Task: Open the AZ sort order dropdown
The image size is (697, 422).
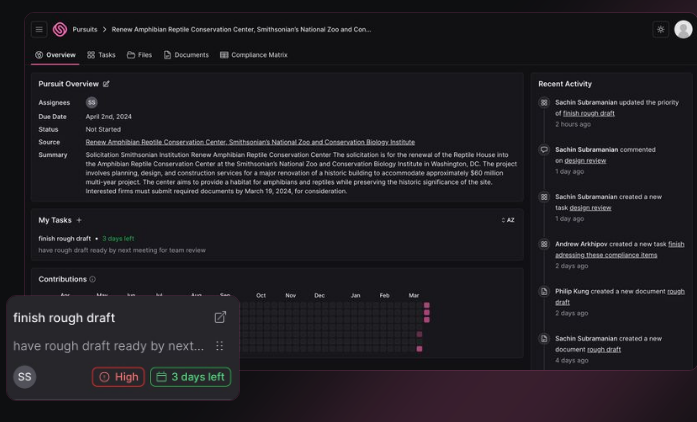Action: (x=508, y=220)
